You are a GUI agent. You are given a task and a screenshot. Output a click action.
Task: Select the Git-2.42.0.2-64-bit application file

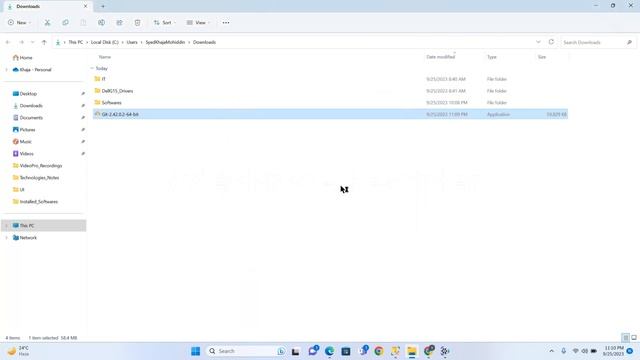(330, 114)
